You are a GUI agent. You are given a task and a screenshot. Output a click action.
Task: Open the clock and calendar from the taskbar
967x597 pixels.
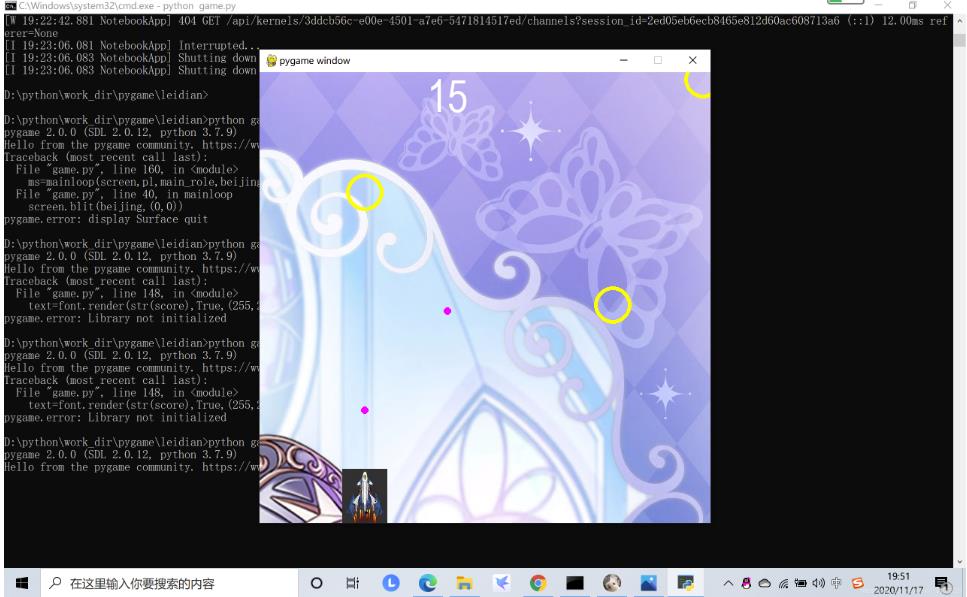(x=898, y=580)
